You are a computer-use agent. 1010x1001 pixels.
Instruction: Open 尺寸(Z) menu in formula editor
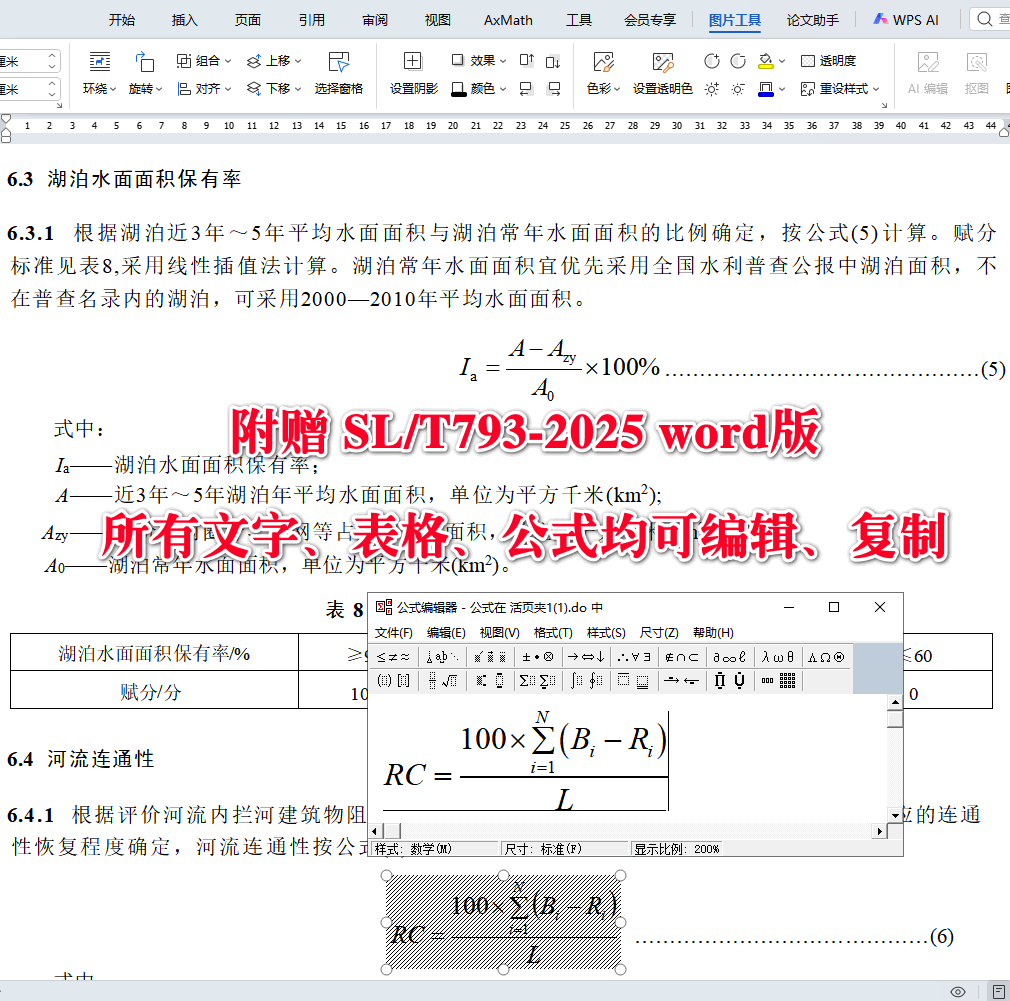659,633
